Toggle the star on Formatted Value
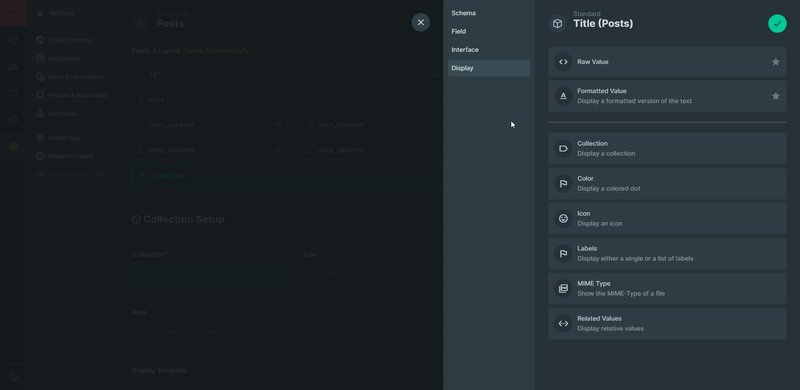This screenshot has height=390, width=800. coord(776,96)
